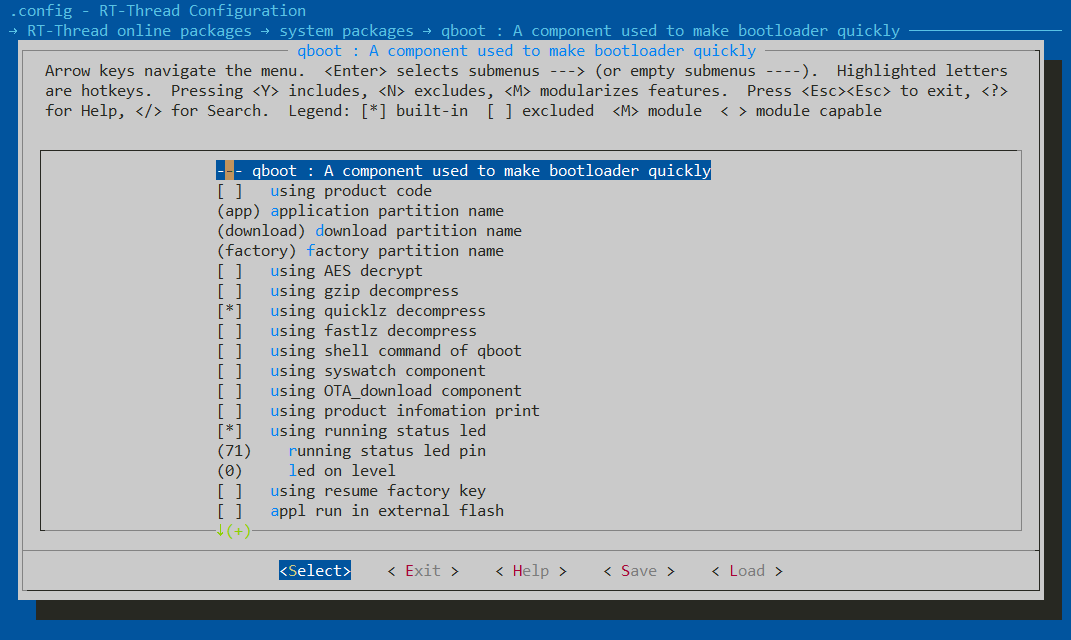This screenshot has width=1071, height=640.
Task: Click the green scroll-down (+) indicator
Action: (234, 531)
